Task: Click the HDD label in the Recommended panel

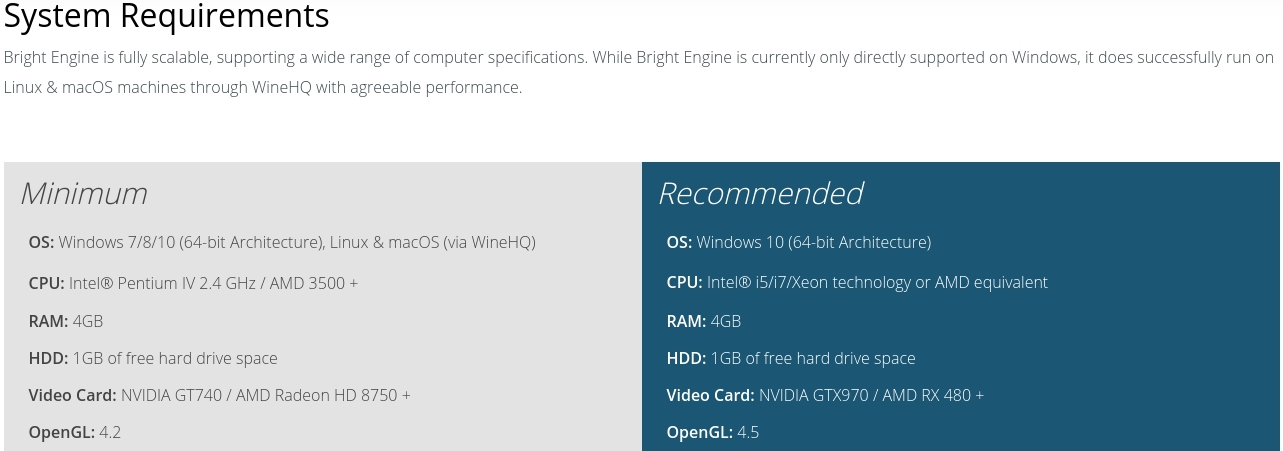Action: (x=686, y=358)
